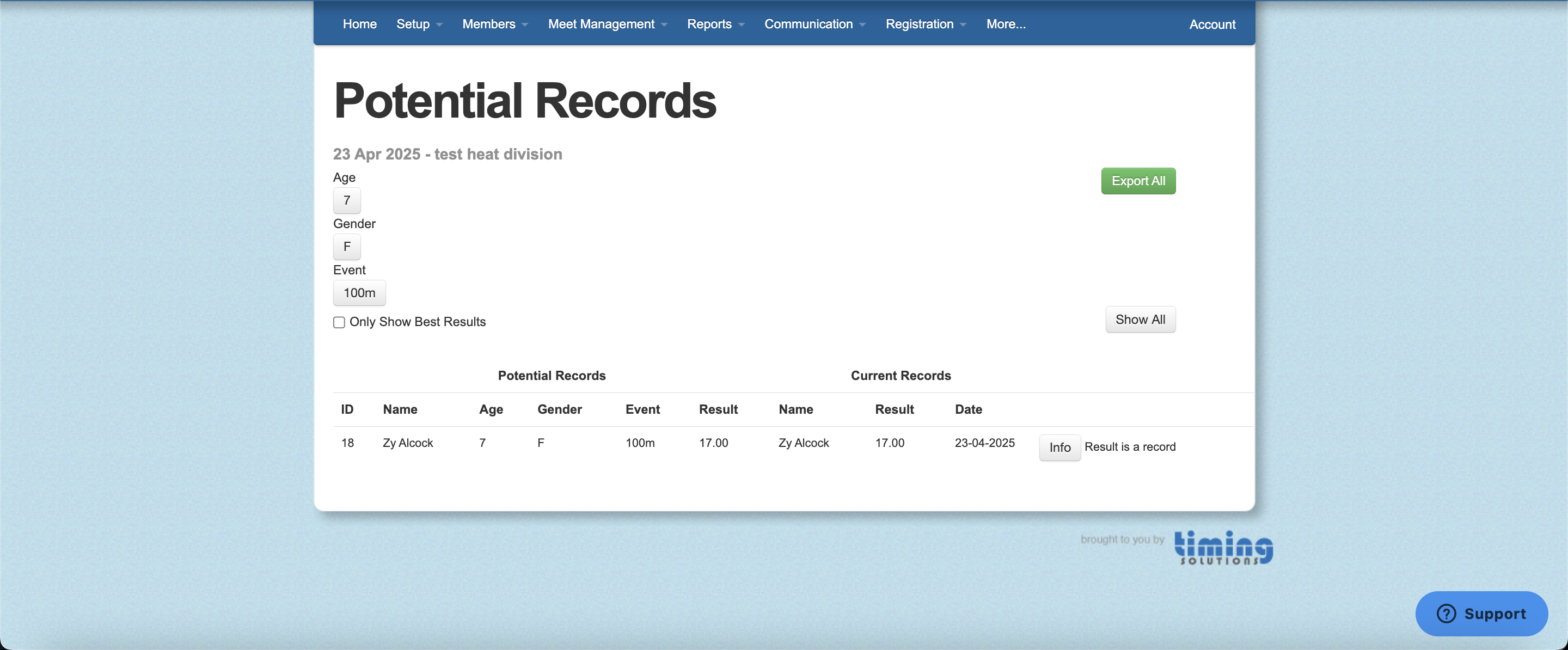The width and height of the screenshot is (1568, 650).
Task: Open the Communication dropdown menu
Action: pos(815,24)
